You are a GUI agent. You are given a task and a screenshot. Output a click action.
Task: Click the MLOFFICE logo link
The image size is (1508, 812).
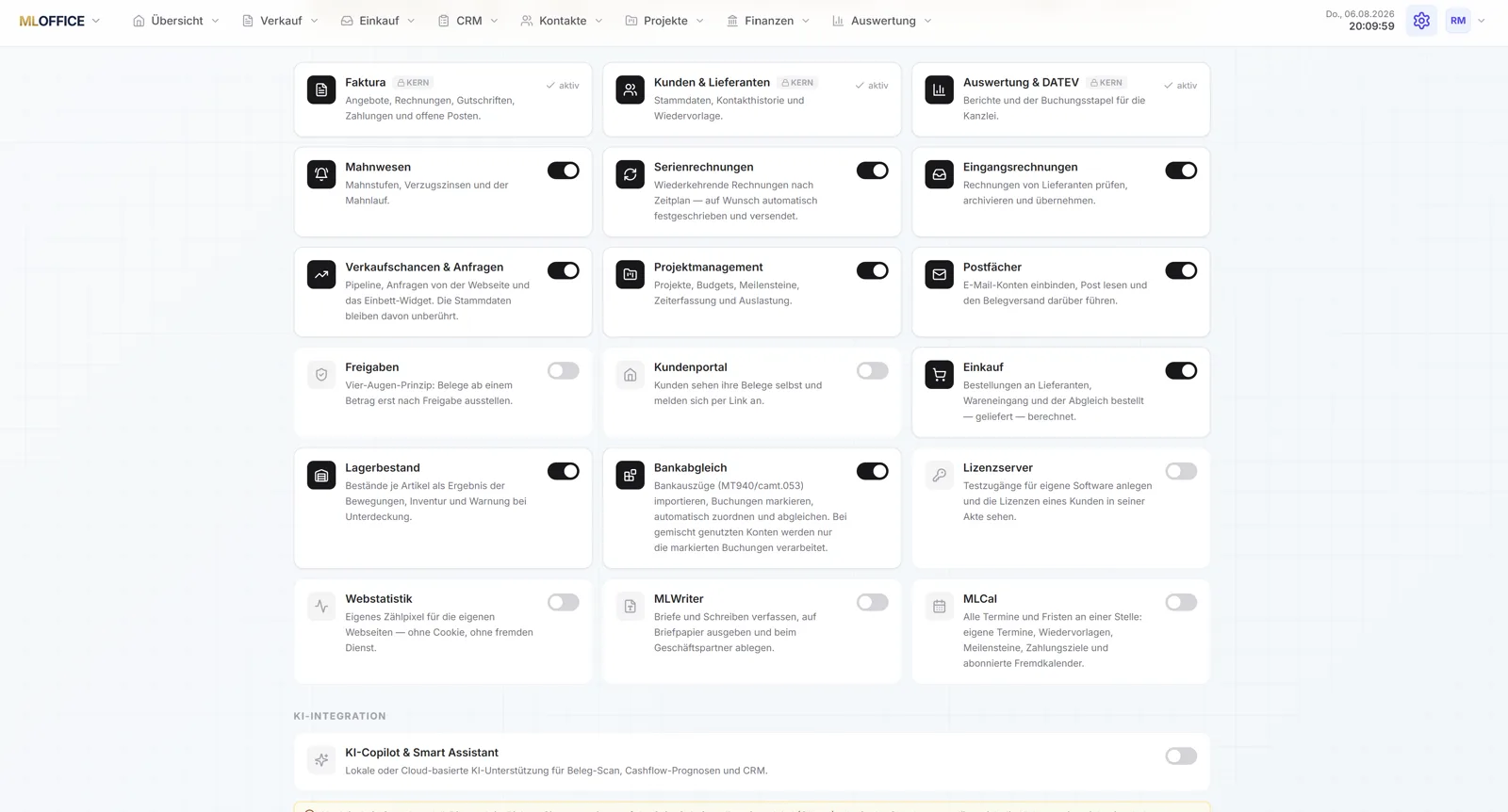point(52,21)
